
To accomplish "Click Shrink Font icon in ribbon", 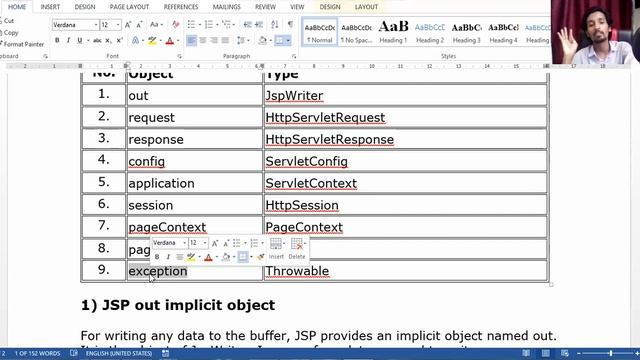I will coord(139,25).
